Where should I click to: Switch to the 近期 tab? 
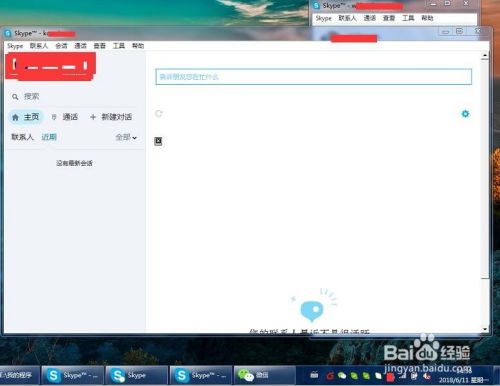(x=49, y=137)
